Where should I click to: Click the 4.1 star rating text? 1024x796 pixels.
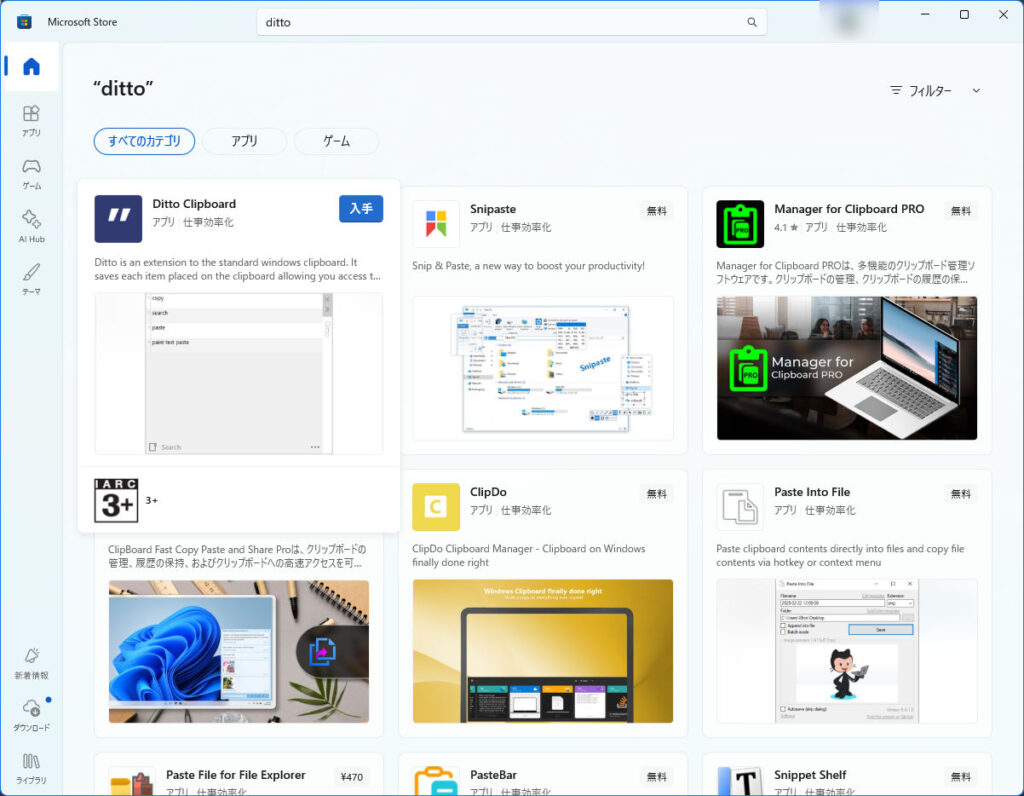coord(786,227)
